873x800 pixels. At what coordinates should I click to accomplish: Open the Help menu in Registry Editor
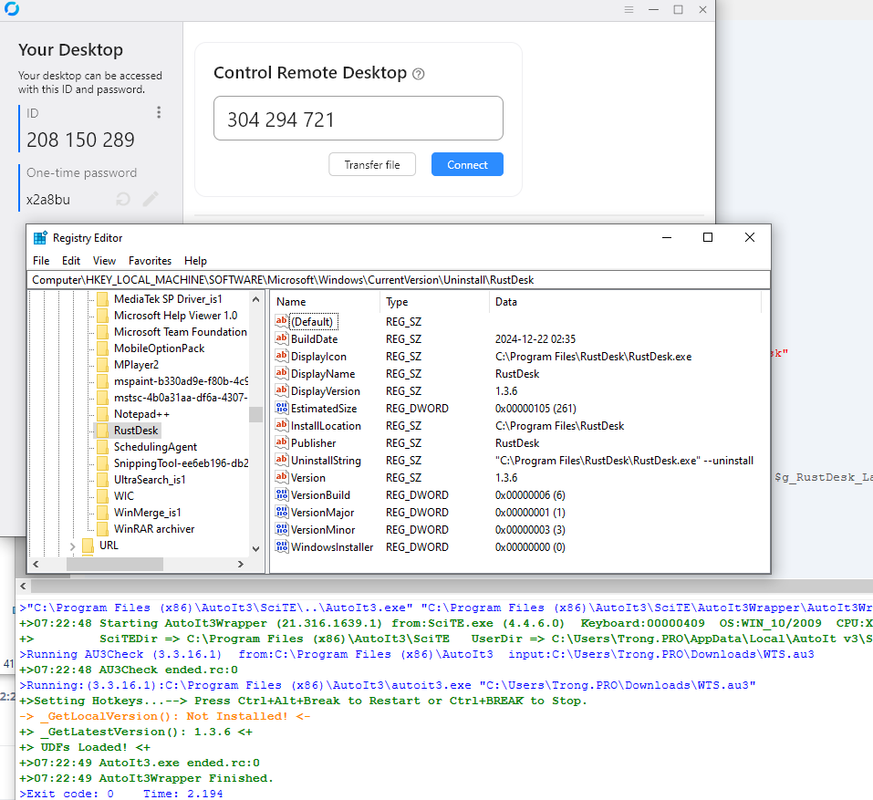pyautogui.click(x=195, y=261)
